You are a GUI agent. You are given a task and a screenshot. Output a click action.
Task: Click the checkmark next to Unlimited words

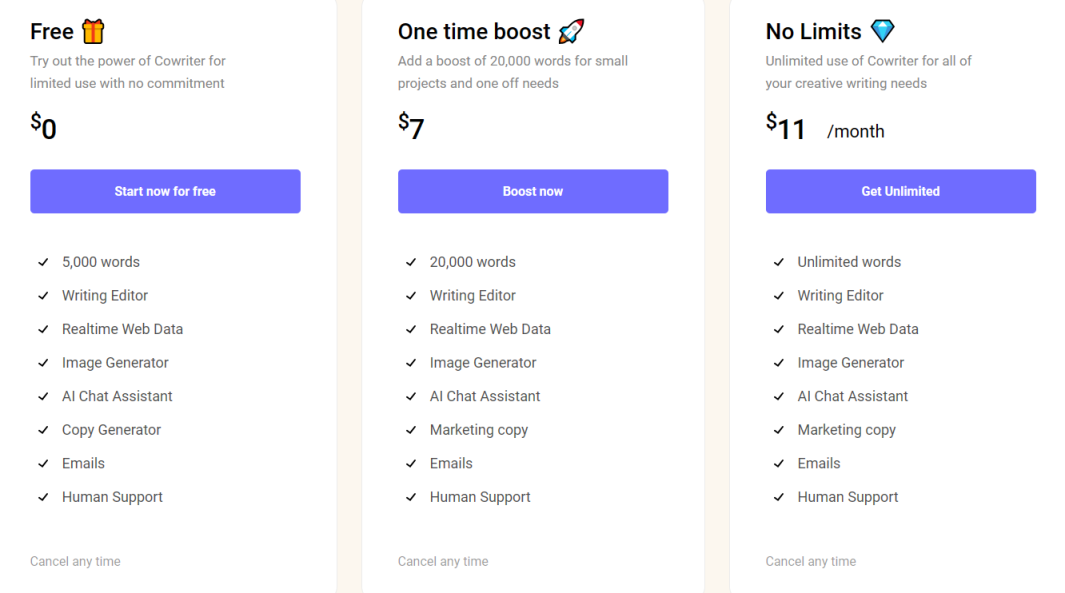click(779, 262)
